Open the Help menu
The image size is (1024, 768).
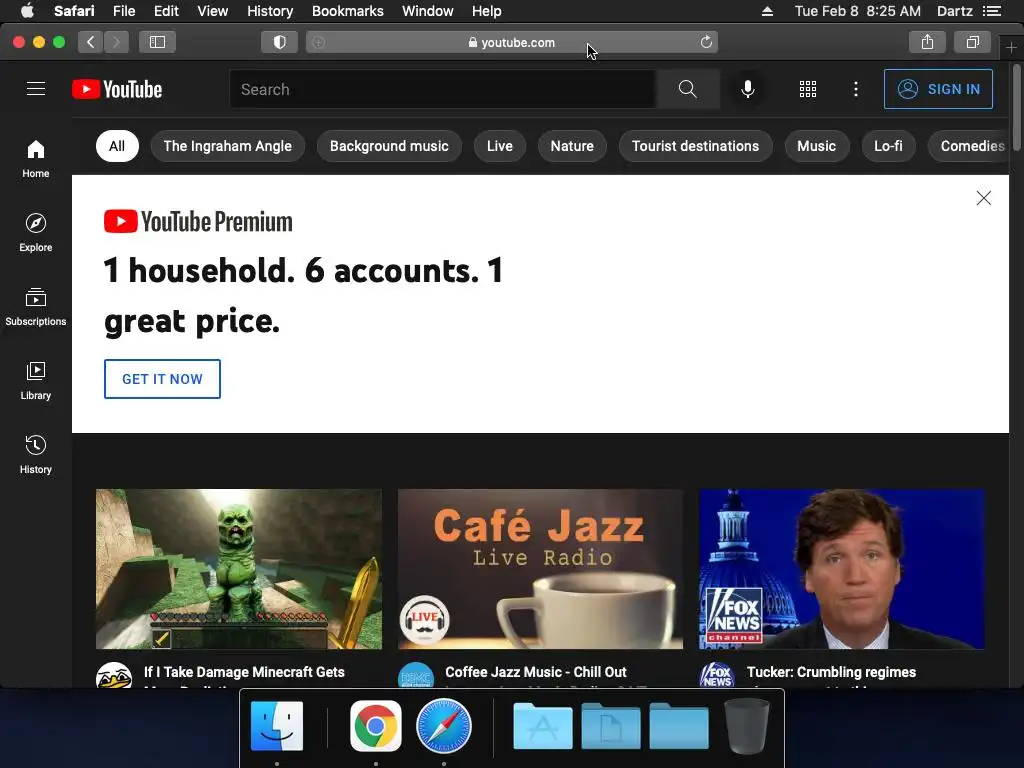pos(487,11)
